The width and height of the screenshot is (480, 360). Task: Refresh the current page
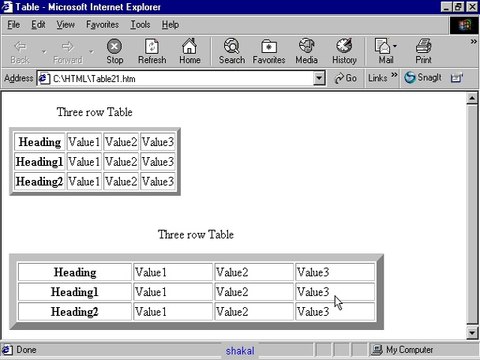click(152, 51)
